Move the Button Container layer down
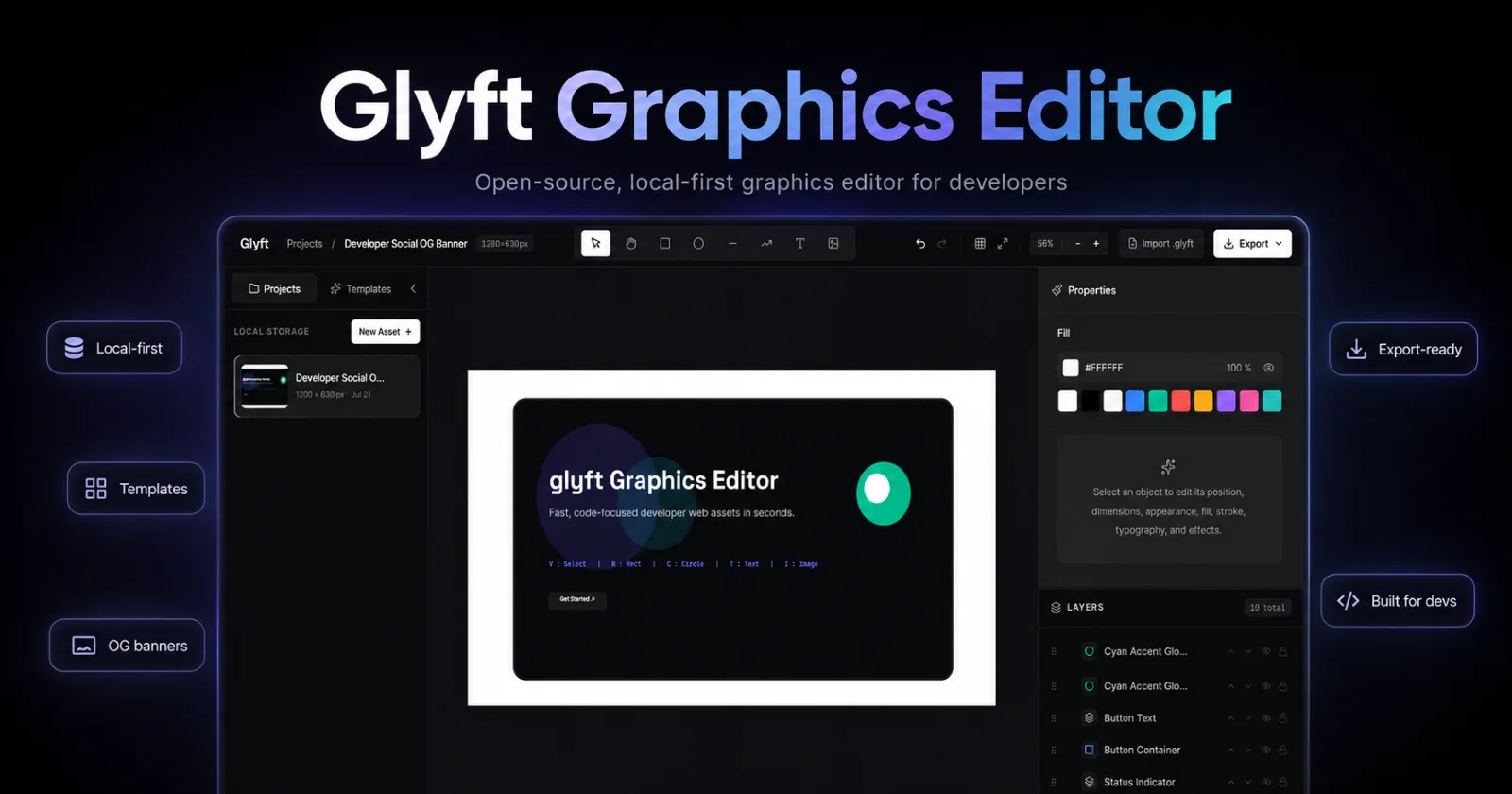The image size is (1512, 794). (x=1248, y=751)
